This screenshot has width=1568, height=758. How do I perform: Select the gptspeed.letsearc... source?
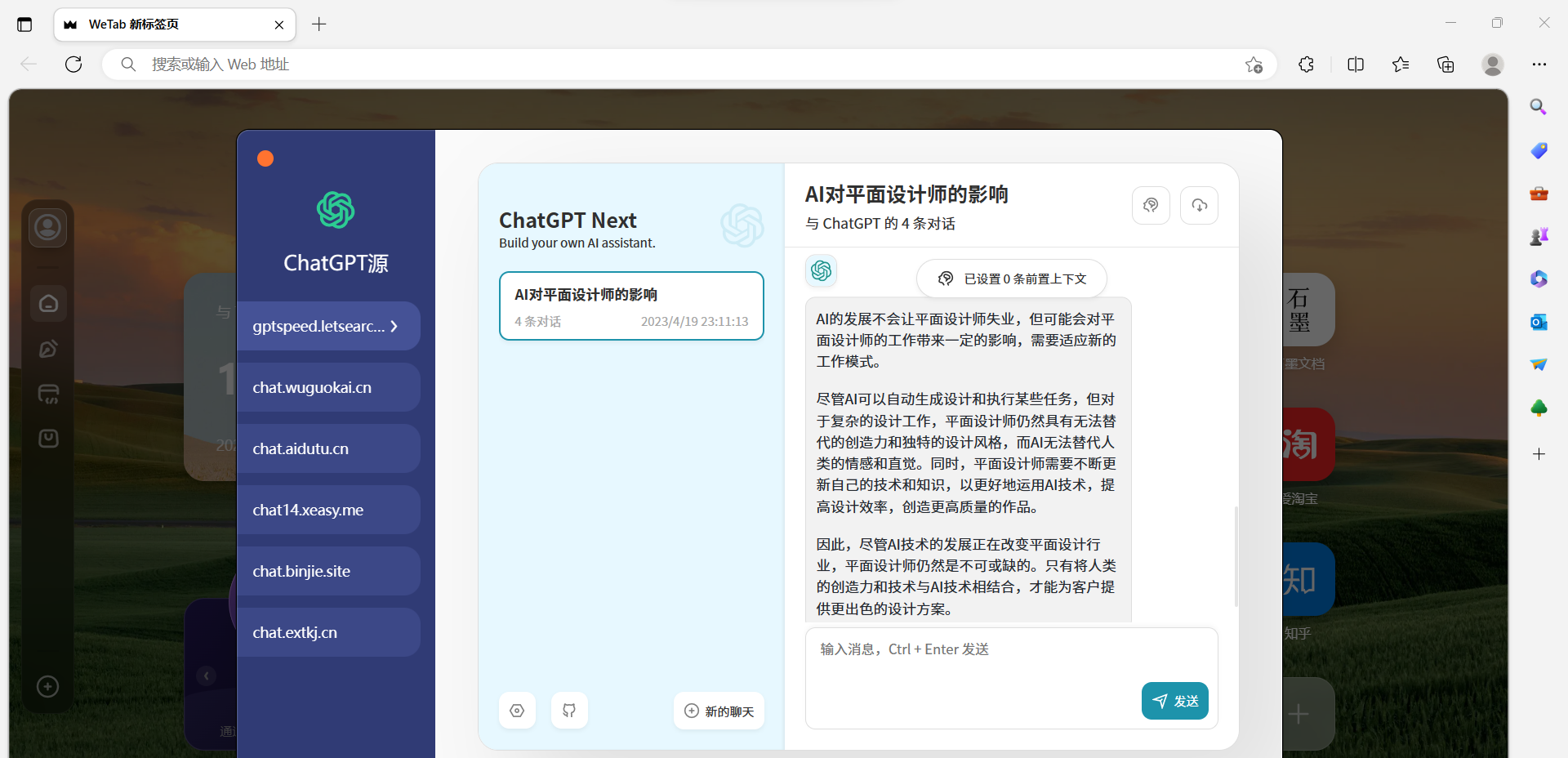(x=328, y=326)
